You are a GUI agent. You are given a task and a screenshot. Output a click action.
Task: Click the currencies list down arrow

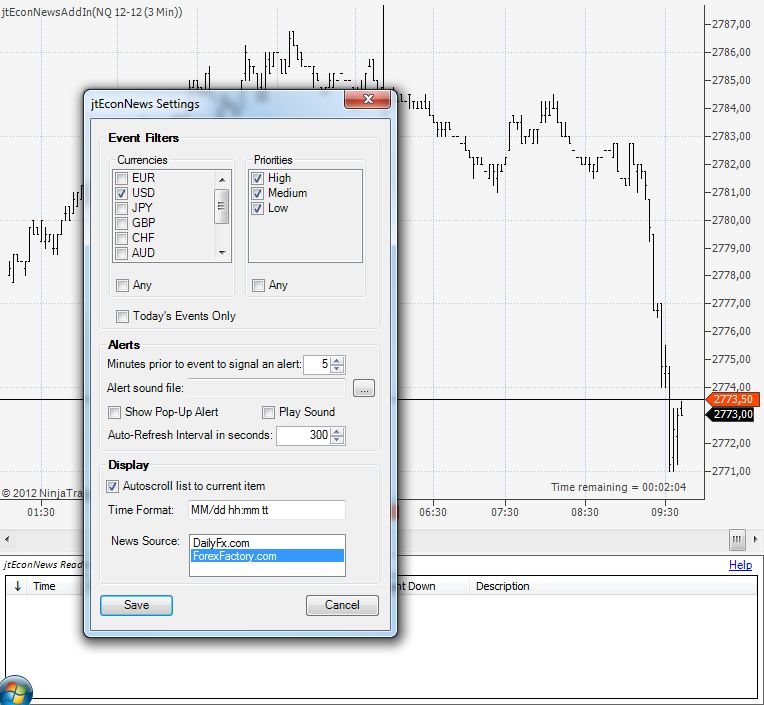pyautogui.click(x=222, y=252)
